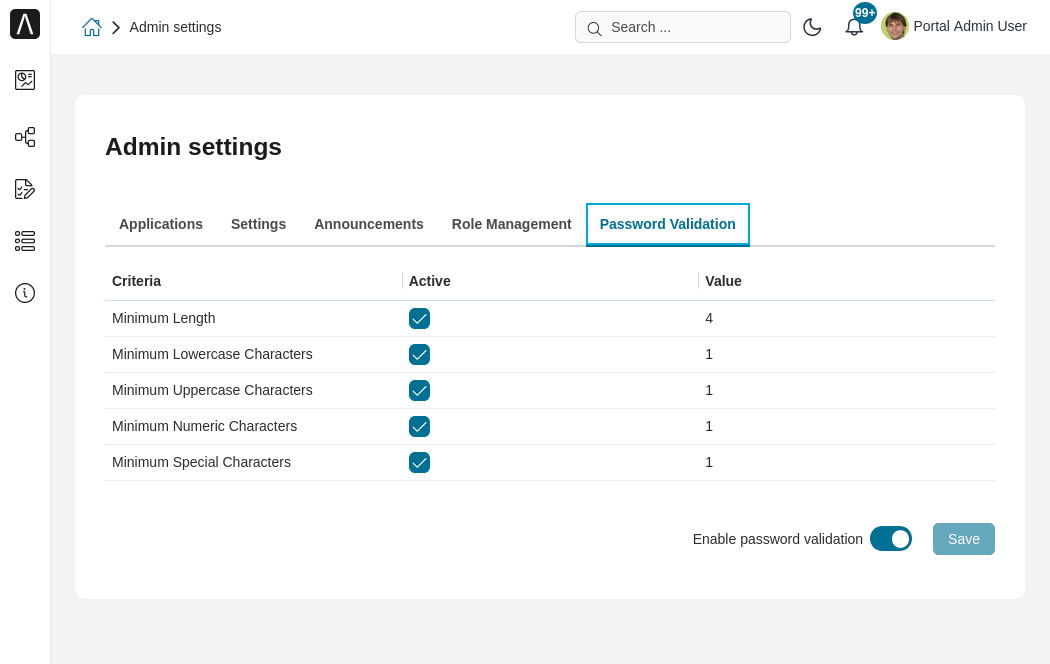Open the checklist edit sidebar icon
The width and height of the screenshot is (1050, 664).
point(25,189)
